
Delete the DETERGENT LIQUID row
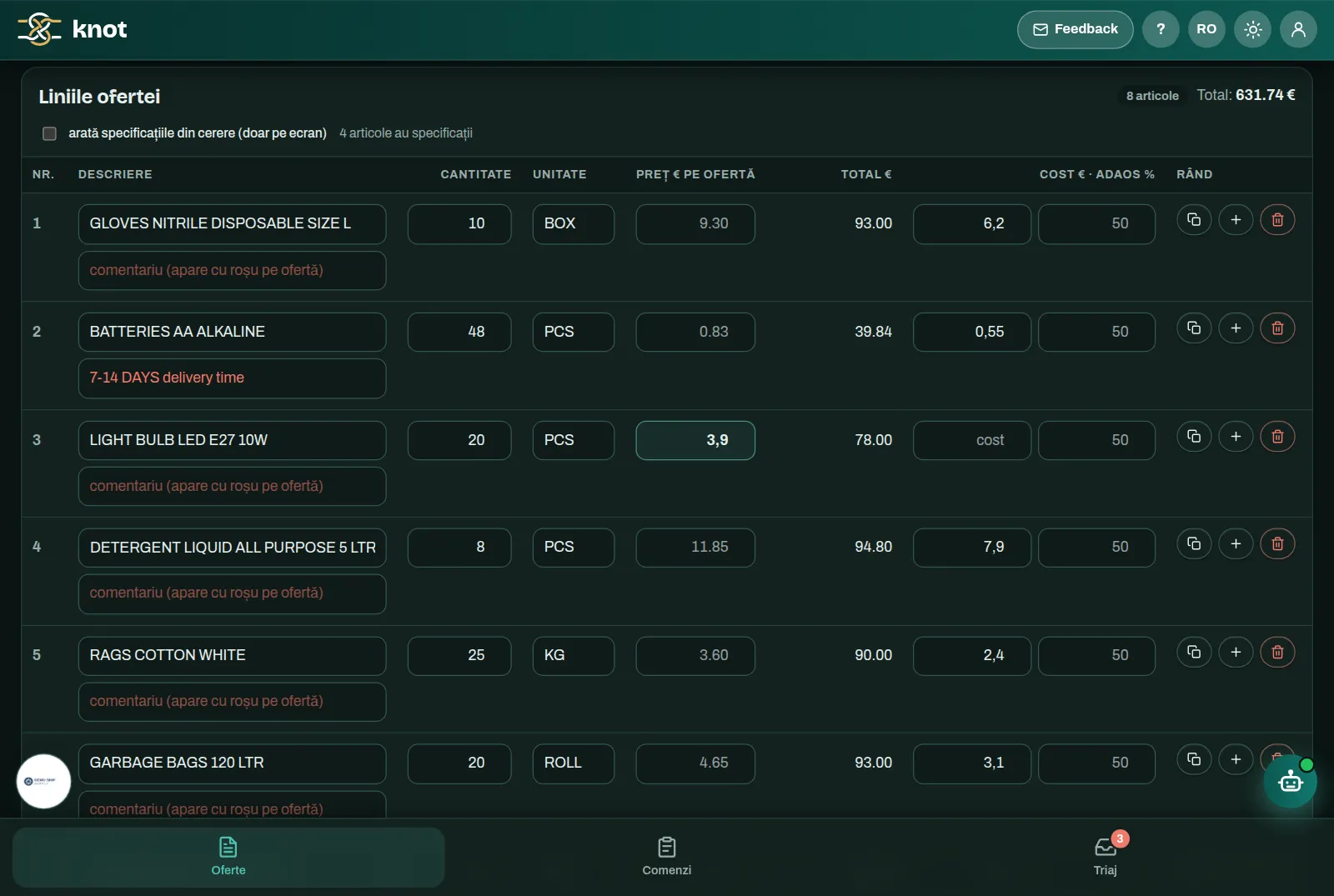coord(1277,544)
